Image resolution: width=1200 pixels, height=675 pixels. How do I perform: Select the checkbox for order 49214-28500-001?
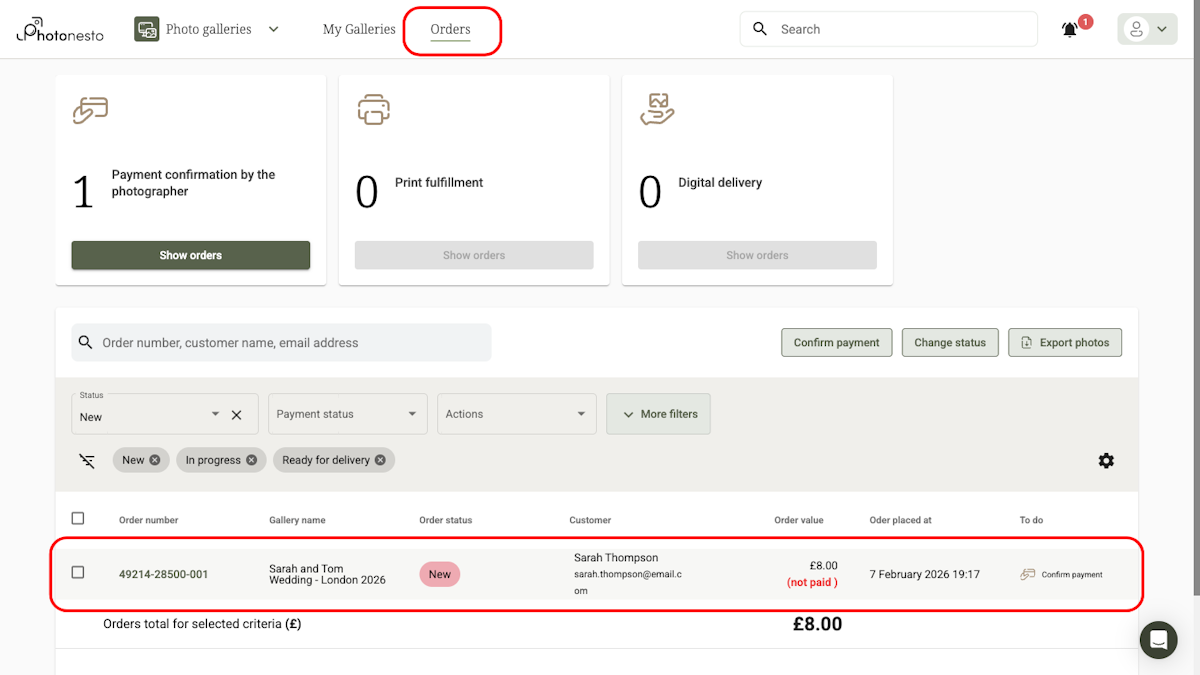coord(78,573)
